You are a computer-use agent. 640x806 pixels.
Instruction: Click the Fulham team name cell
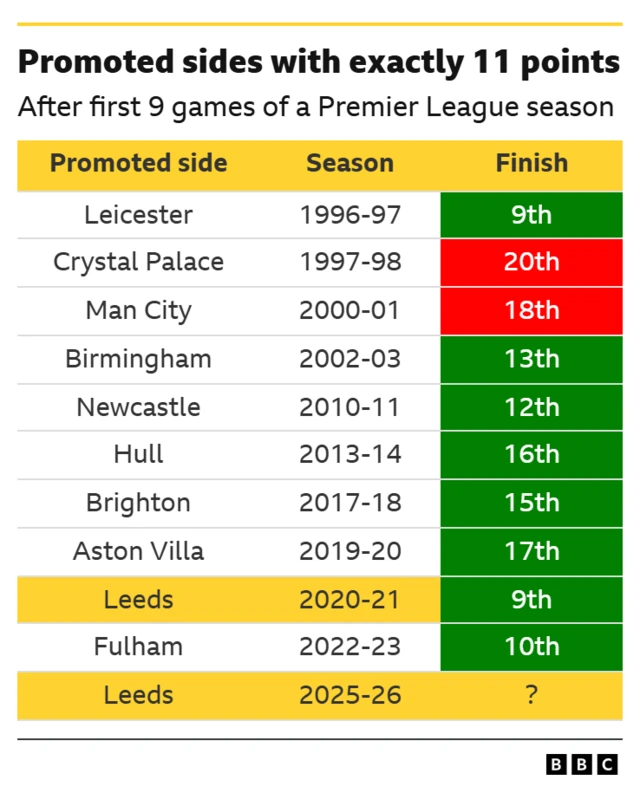coord(138,647)
